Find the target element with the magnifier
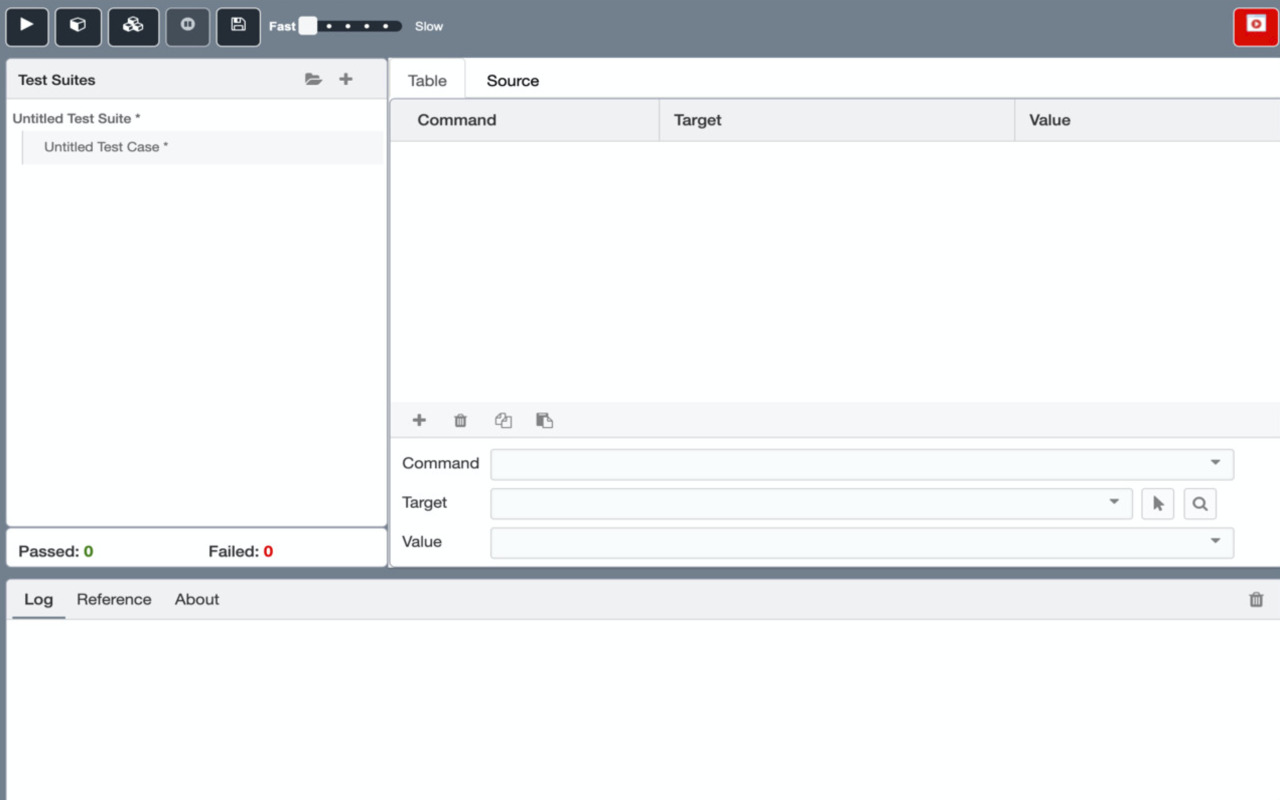 (1199, 503)
